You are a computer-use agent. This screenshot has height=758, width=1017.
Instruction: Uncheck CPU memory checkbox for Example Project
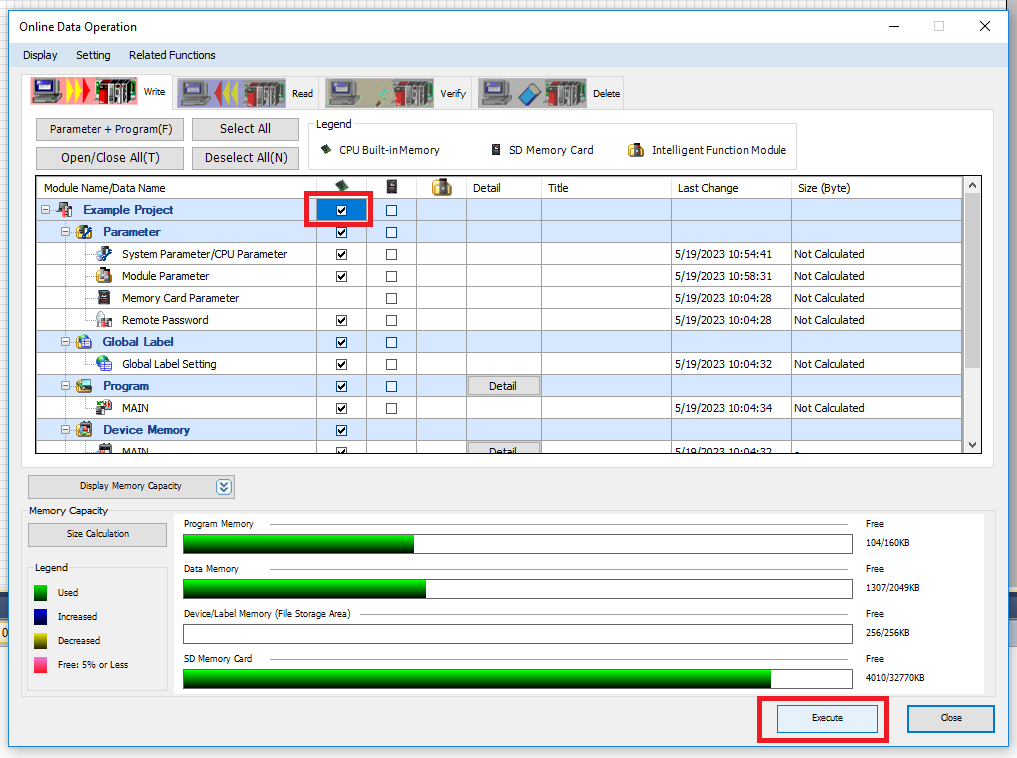[x=342, y=210]
